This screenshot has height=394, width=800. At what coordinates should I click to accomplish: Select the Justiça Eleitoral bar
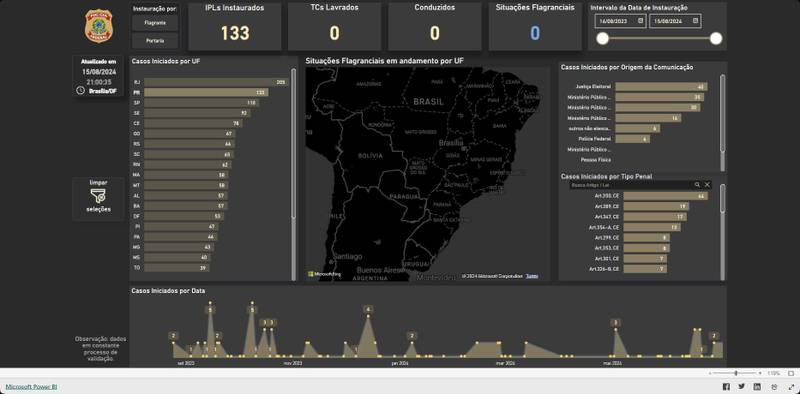coord(661,87)
